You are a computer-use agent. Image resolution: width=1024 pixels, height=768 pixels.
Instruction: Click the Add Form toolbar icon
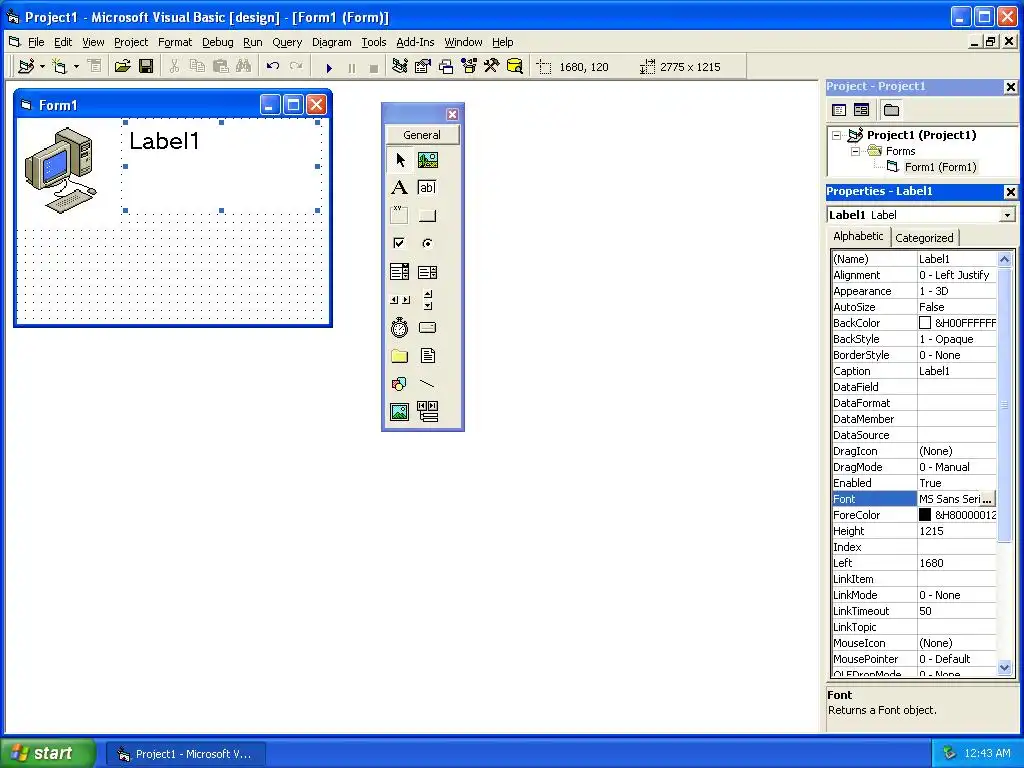click(59, 67)
